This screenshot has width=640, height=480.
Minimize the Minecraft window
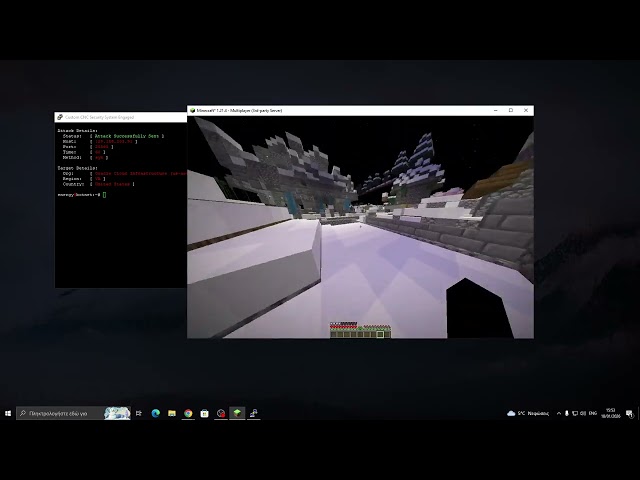click(496, 111)
